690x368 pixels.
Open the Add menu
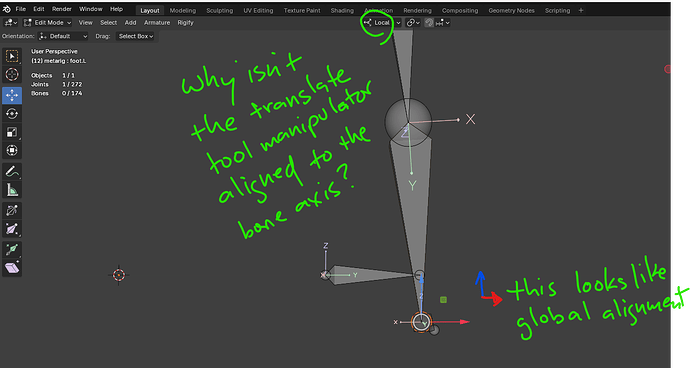pyautogui.click(x=130, y=23)
